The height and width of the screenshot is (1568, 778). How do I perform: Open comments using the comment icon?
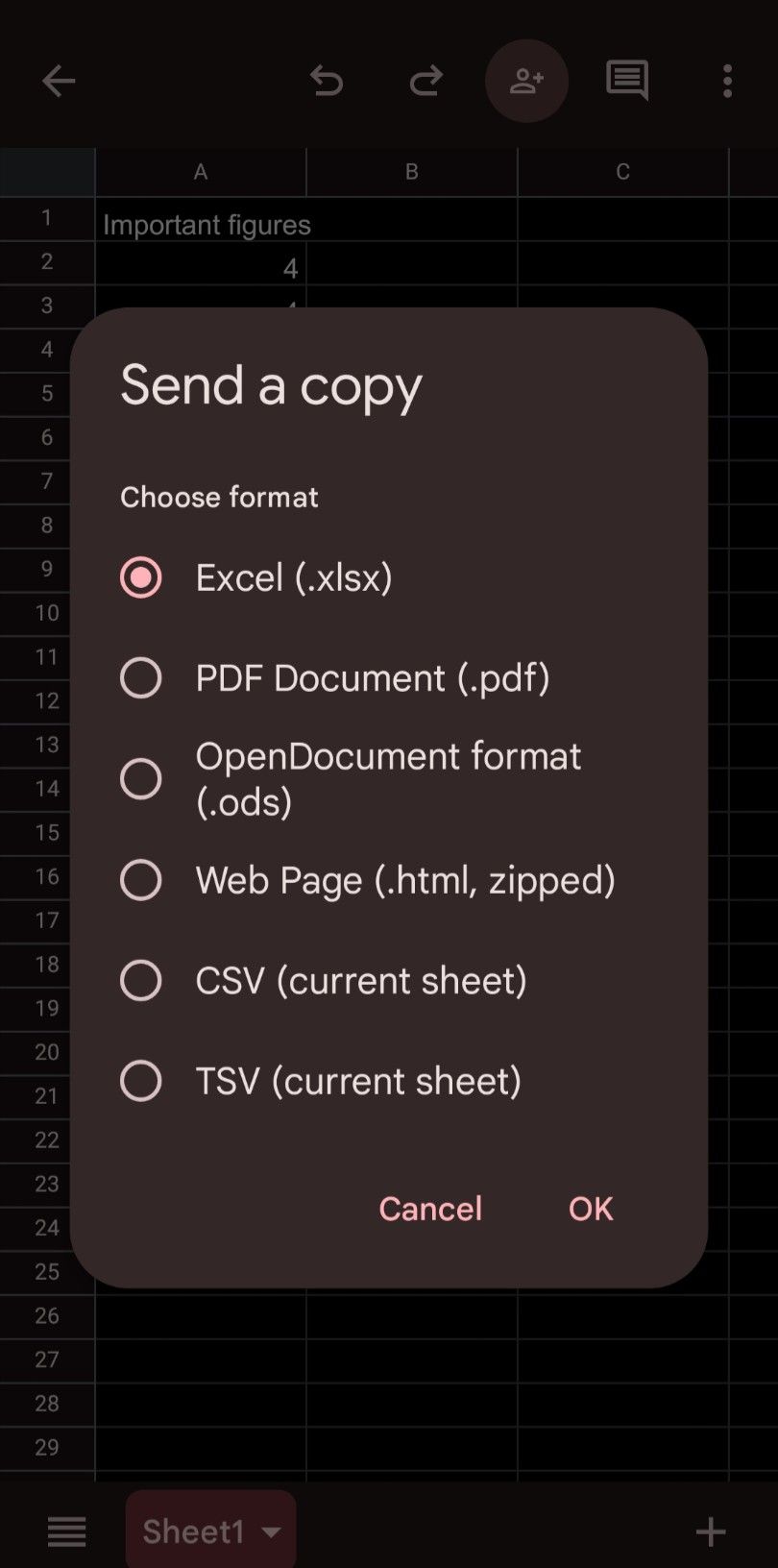click(x=626, y=81)
